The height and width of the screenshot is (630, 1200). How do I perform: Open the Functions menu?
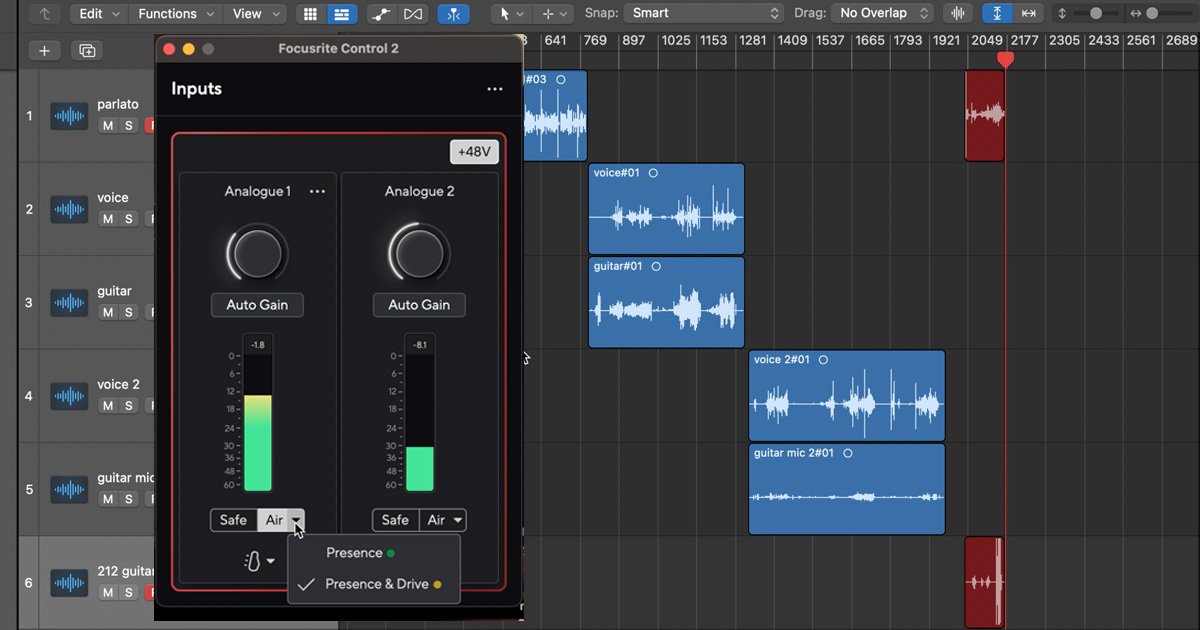(176, 14)
